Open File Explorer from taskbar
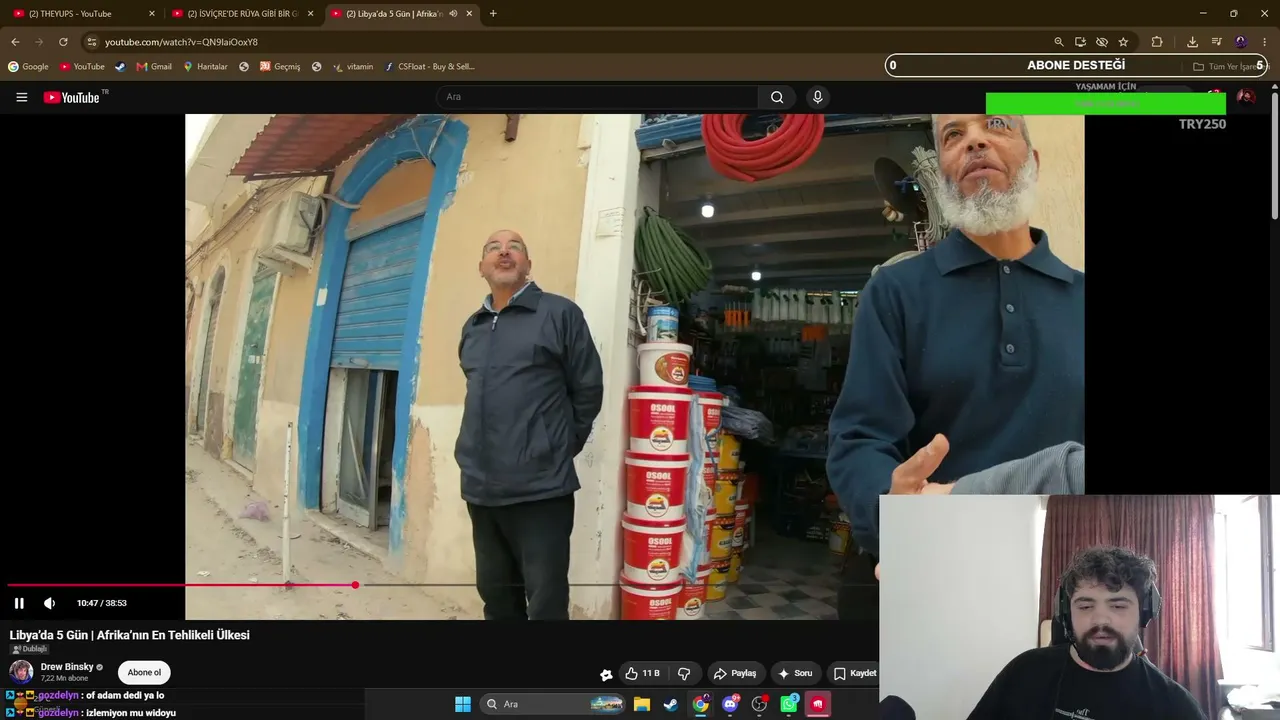1280x720 pixels. click(x=642, y=704)
